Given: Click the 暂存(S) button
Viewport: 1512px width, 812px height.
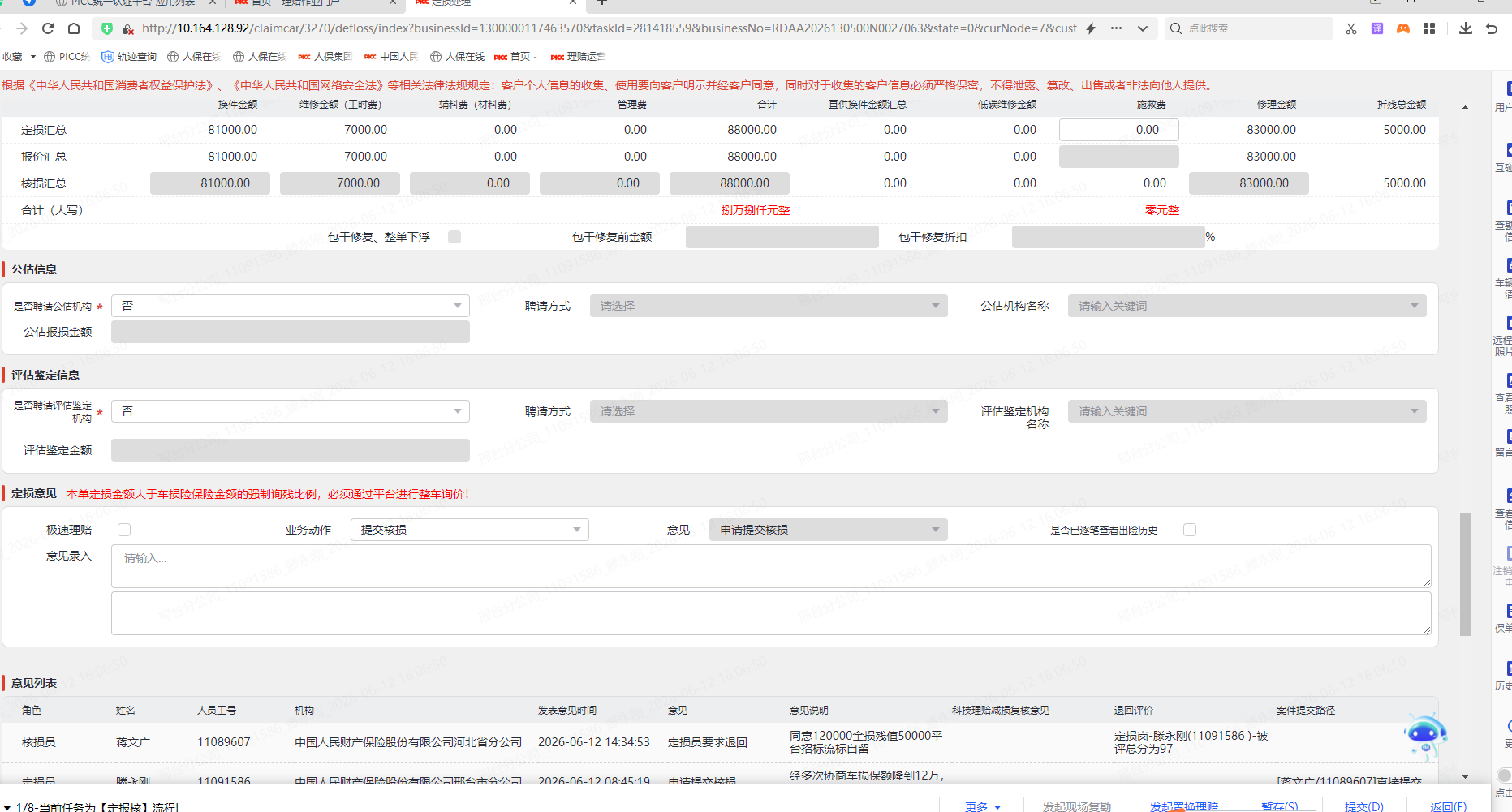Looking at the screenshot, I should (x=1280, y=806).
